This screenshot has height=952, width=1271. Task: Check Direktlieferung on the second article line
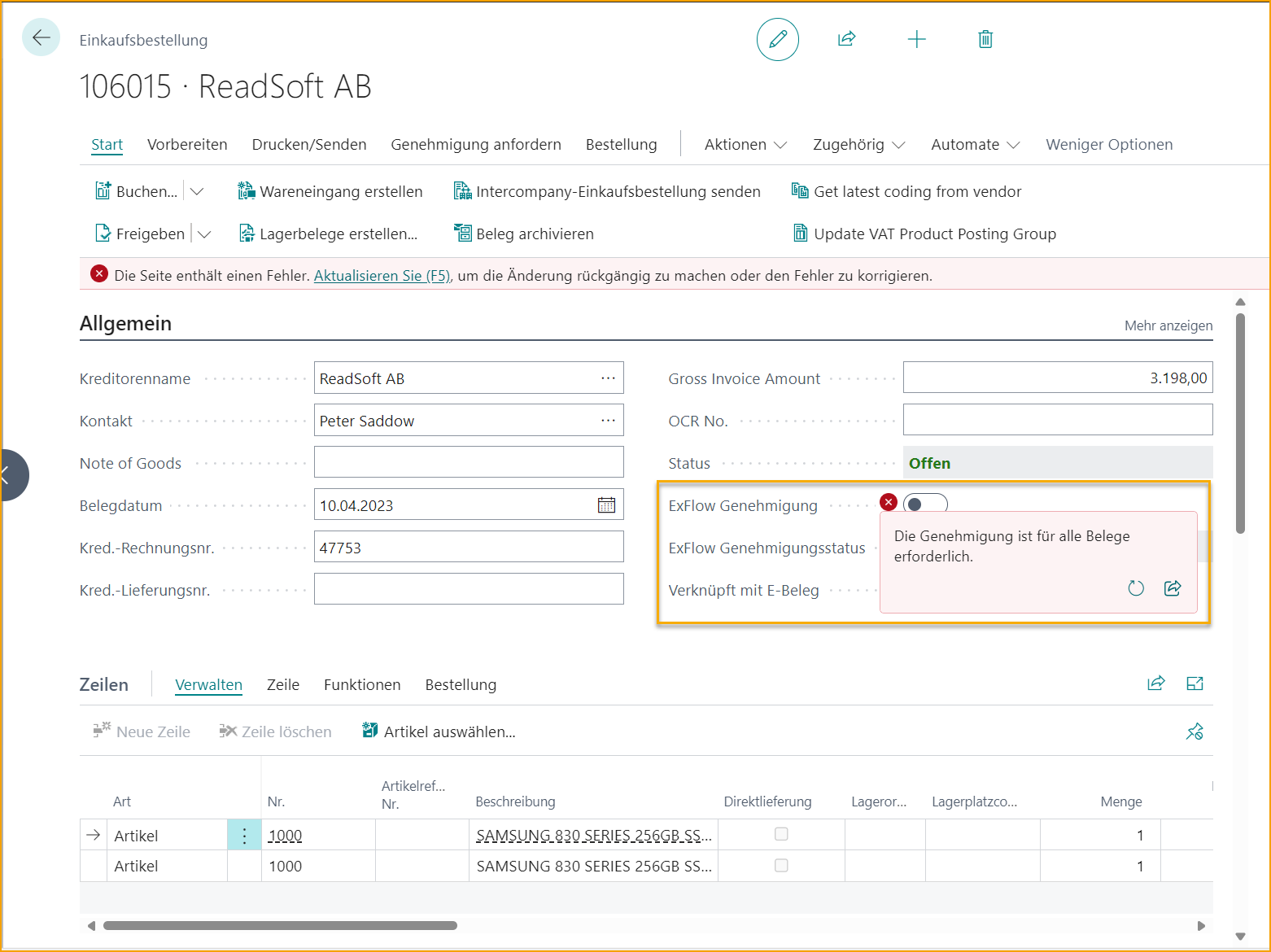(781, 865)
